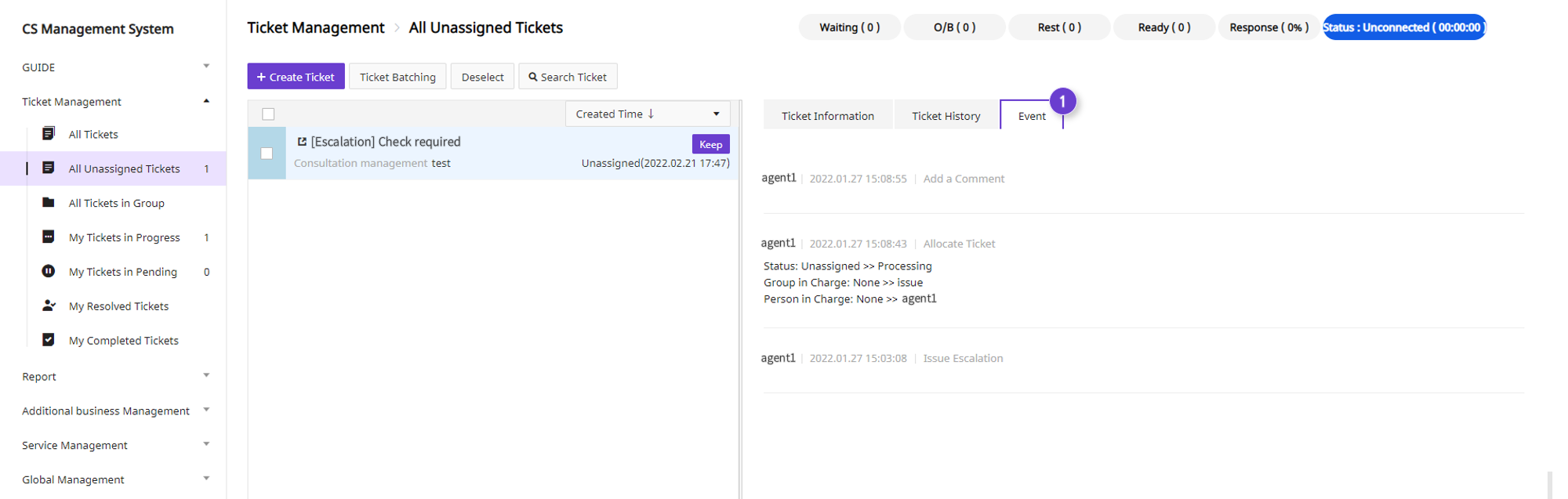Click the Response (0%) status pill

[x=1269, y=27]
